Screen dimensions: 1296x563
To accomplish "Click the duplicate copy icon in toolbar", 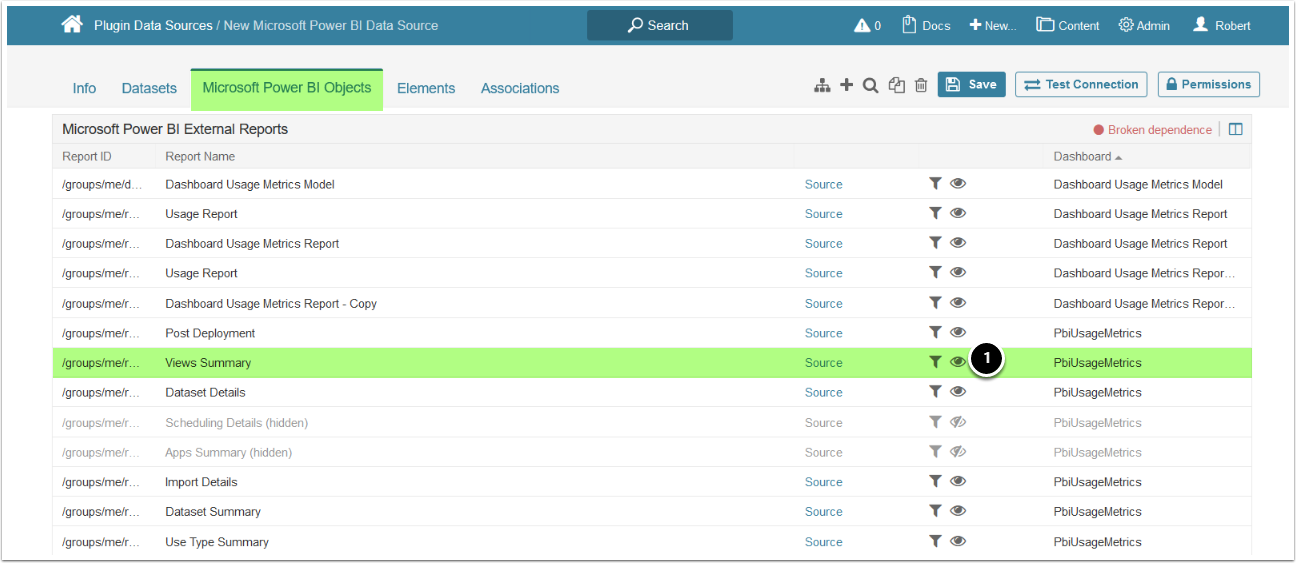I will pyautogui.click(x=897, y=86).
